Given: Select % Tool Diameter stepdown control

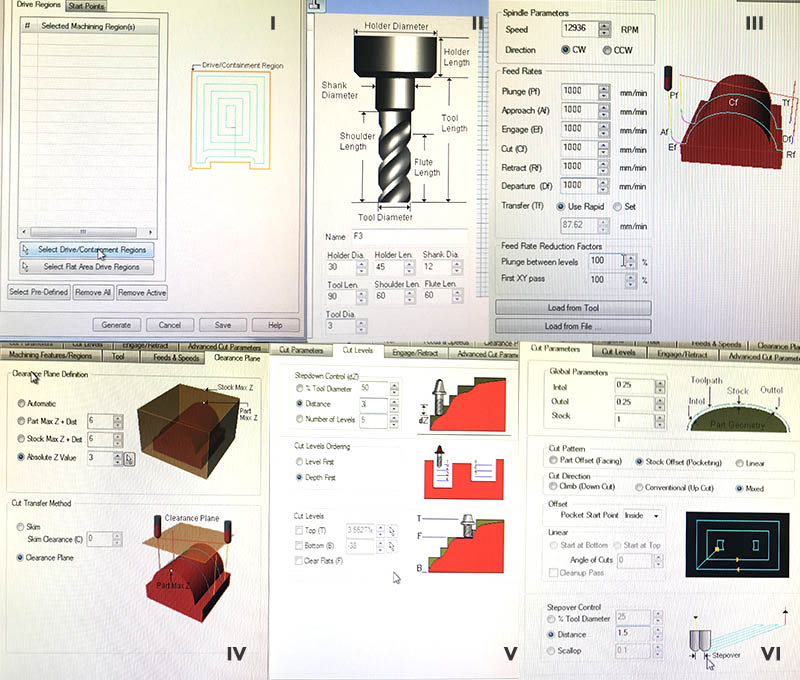Looking at the screenshot, I should click(x=299, y=388).
